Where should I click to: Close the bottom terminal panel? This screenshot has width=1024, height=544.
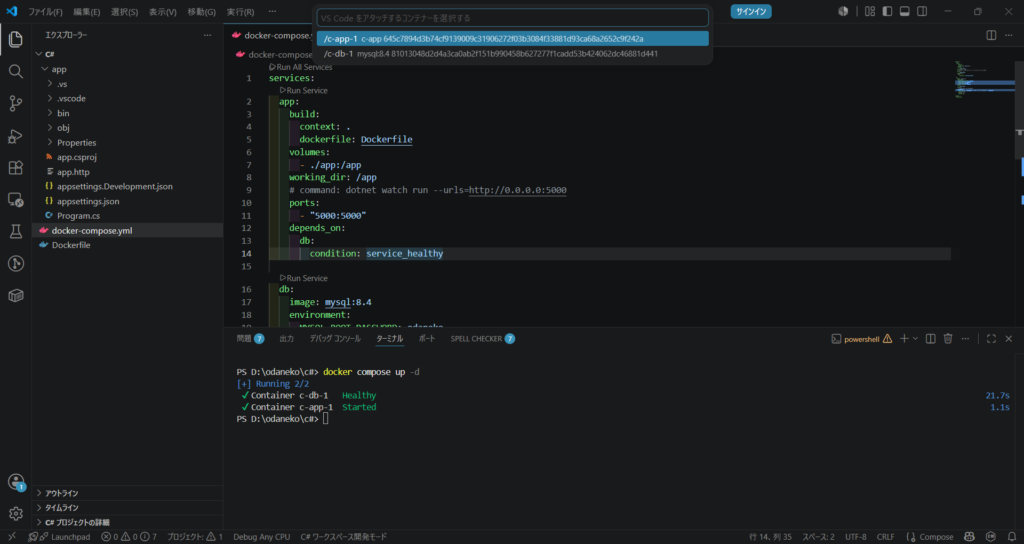(x=1008, y=339)
